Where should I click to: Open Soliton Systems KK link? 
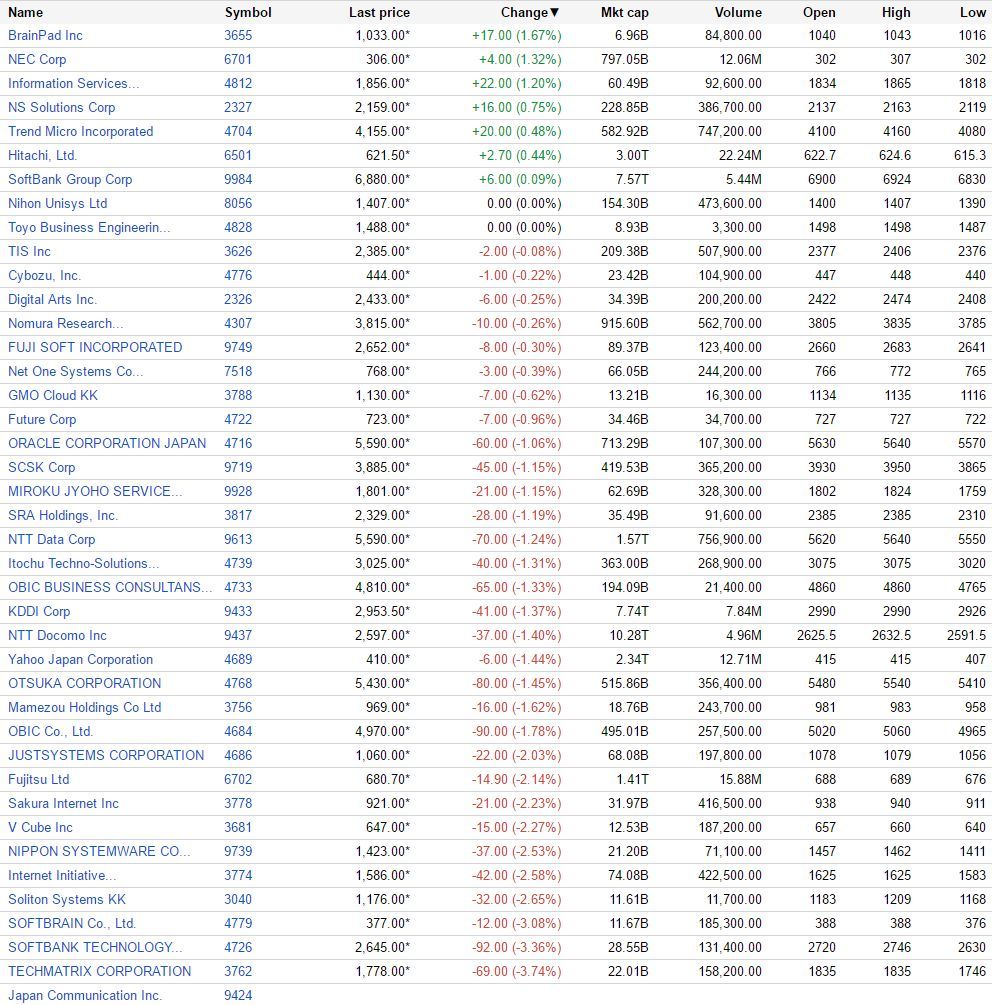(67, 899)
